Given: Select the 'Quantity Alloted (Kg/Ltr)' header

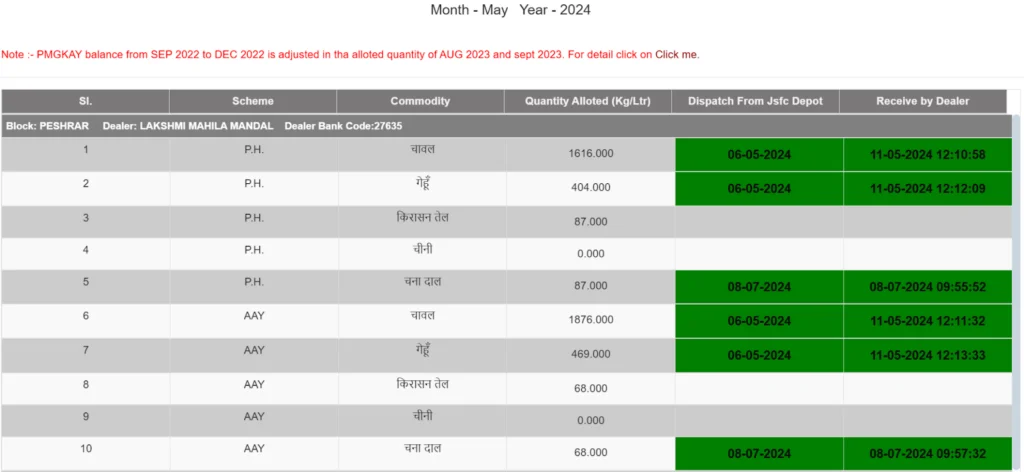Looking at the screenshot, I should 589,101.
